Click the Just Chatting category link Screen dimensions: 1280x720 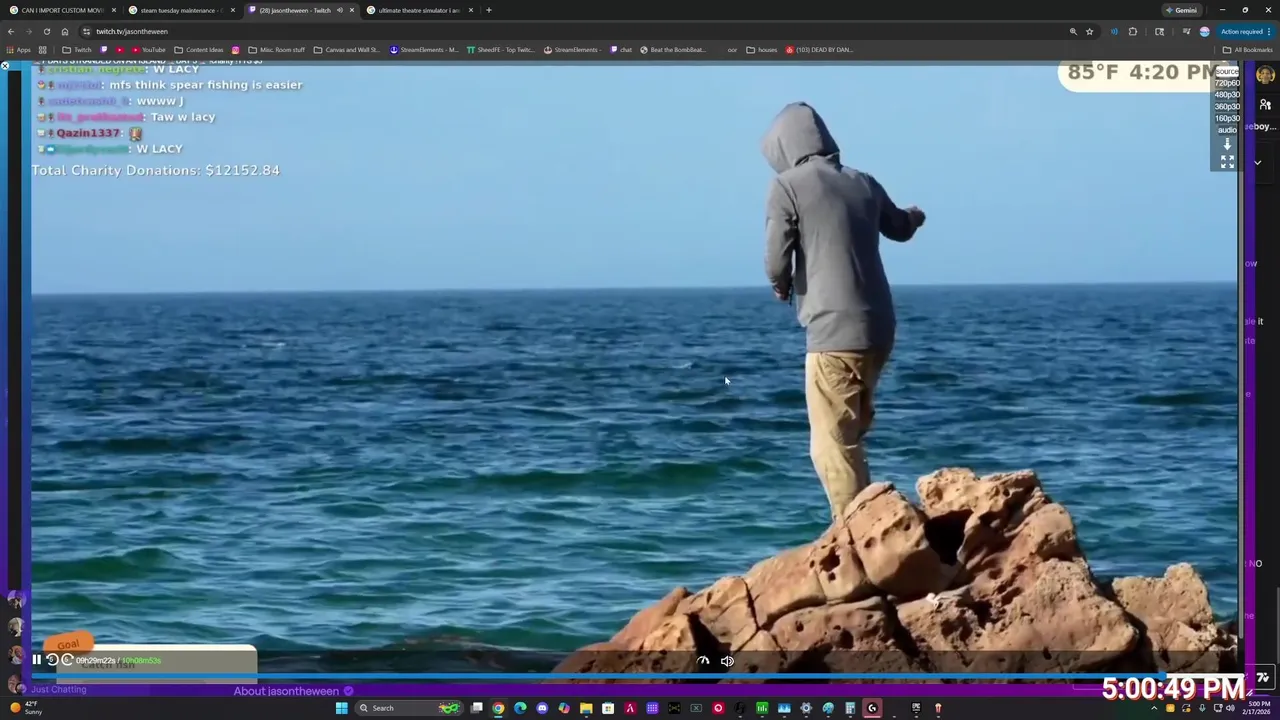pos(59,689)
